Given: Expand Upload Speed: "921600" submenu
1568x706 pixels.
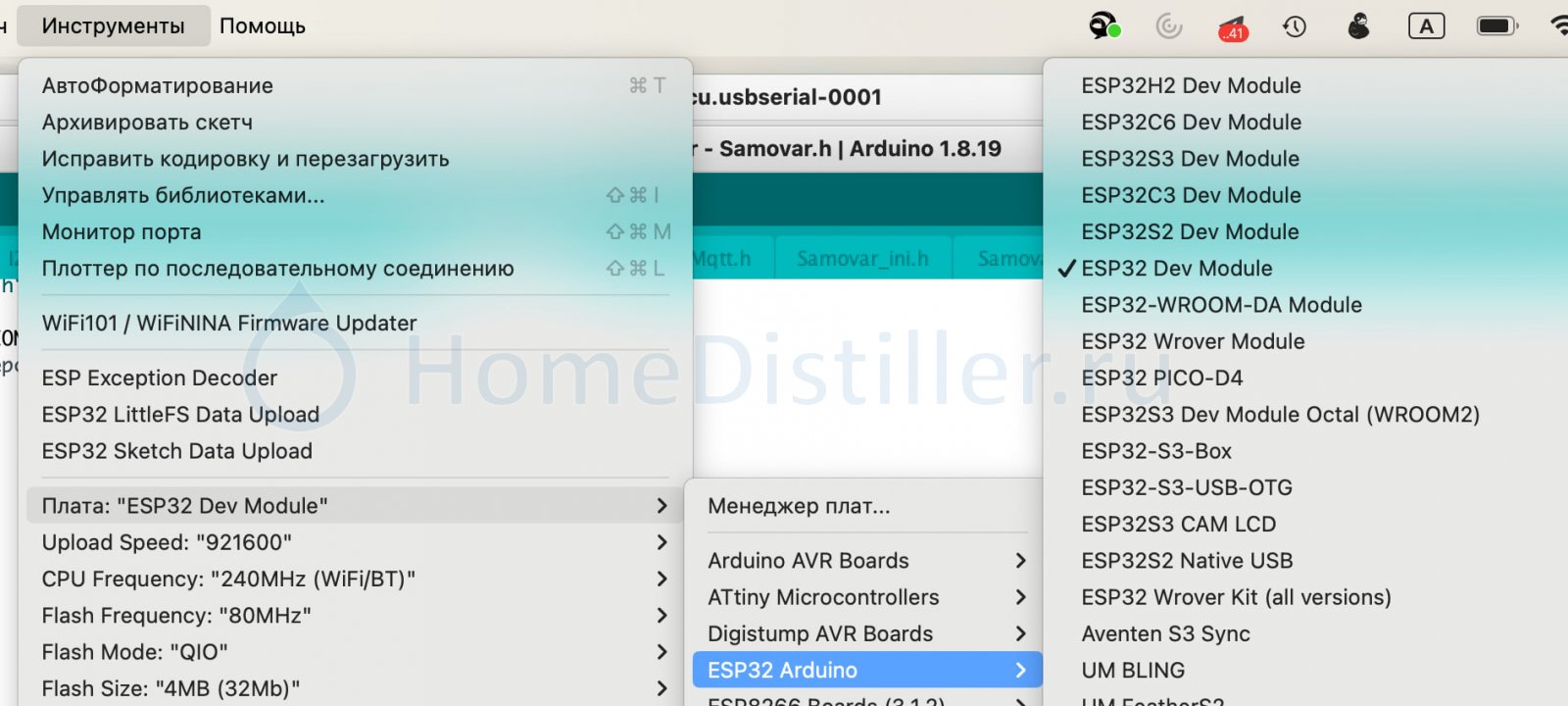Looking at the screenshot, I should click(x=355, y=542).
